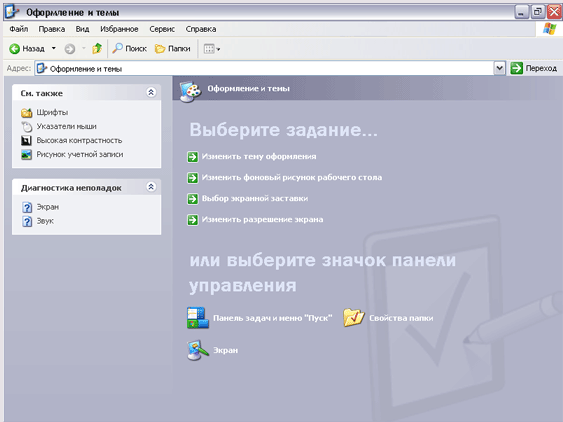Choose Изменить тему оформления task

(x=259, y=157)
